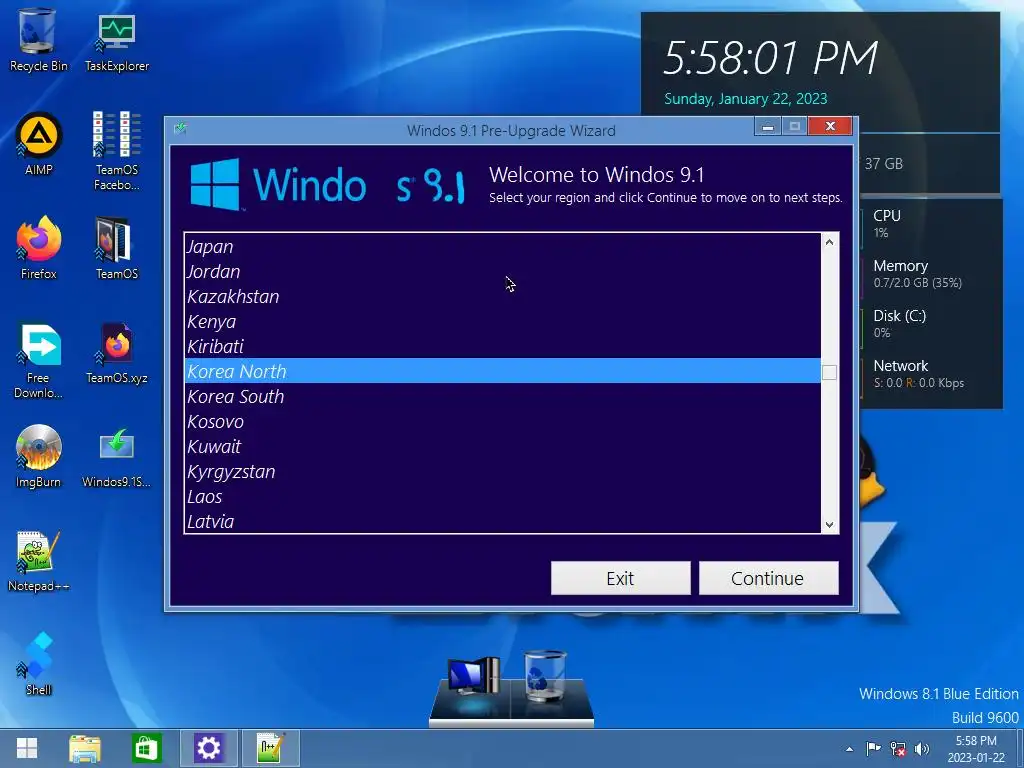
Task: Click the Exit button
Action: point(620,578)
